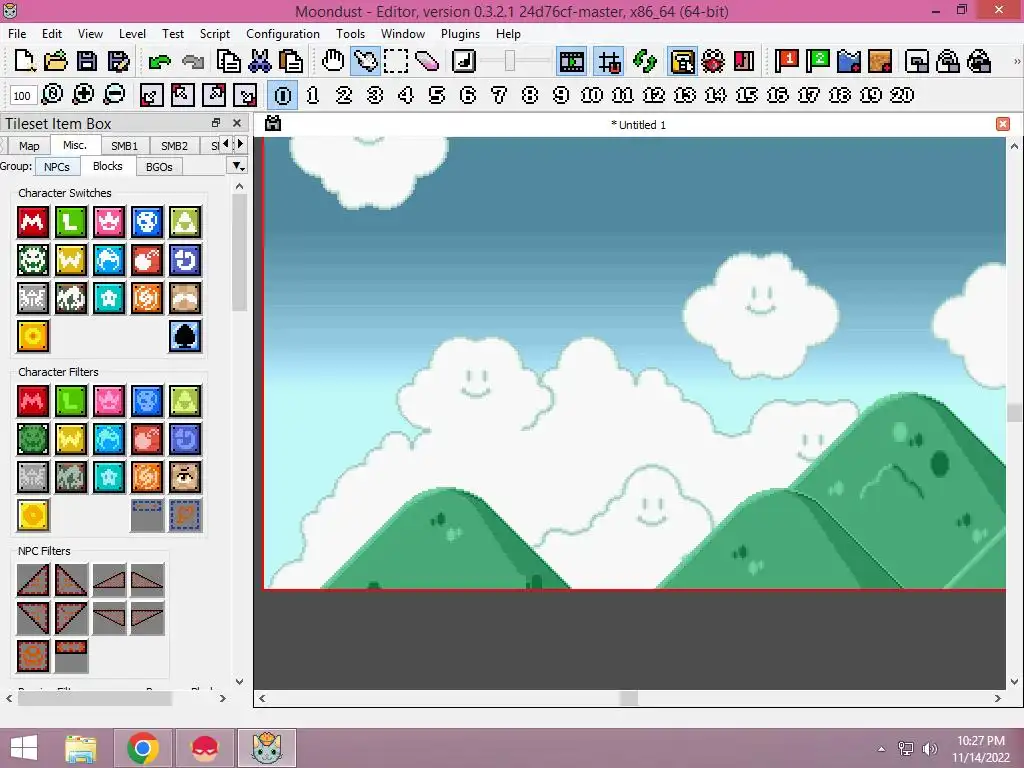Viewport: 1024px width, 768px height.
Task: Float the Tileset Item Box panel
Action: [x=216, y=123]
